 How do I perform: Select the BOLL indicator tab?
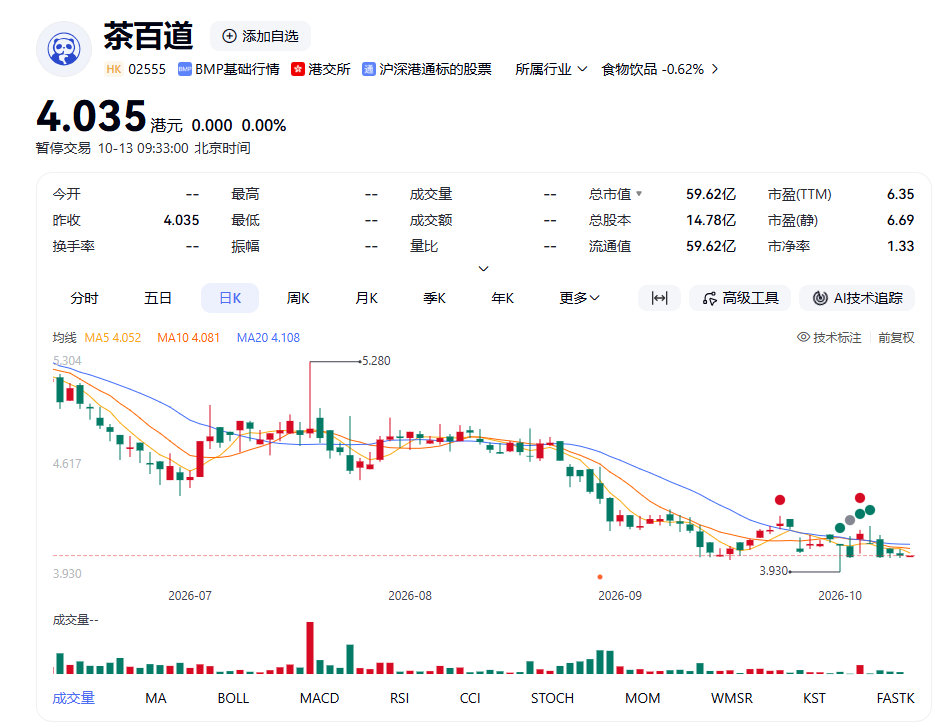coord(233,698)
